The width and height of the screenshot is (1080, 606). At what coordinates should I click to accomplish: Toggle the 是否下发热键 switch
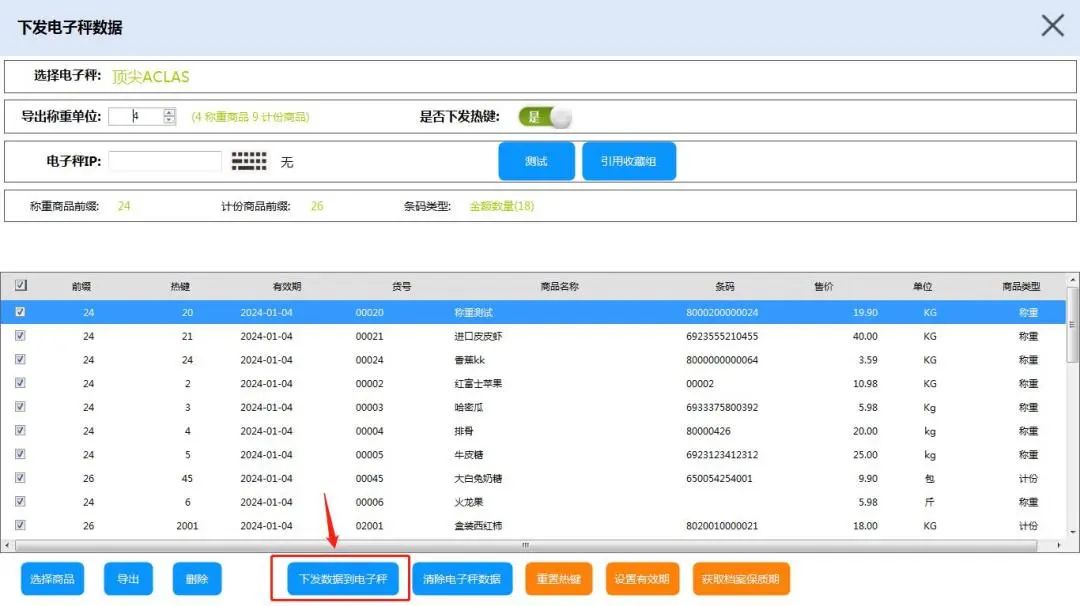click(x=545, y=117)
